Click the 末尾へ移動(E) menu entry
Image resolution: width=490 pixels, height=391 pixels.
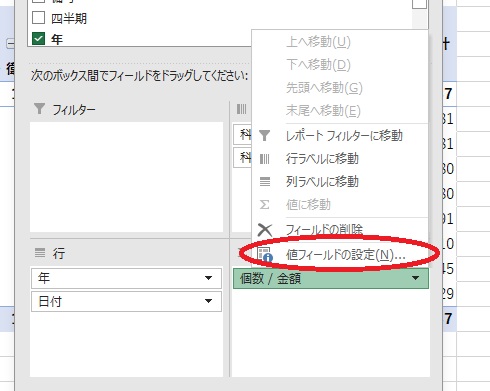340,111
